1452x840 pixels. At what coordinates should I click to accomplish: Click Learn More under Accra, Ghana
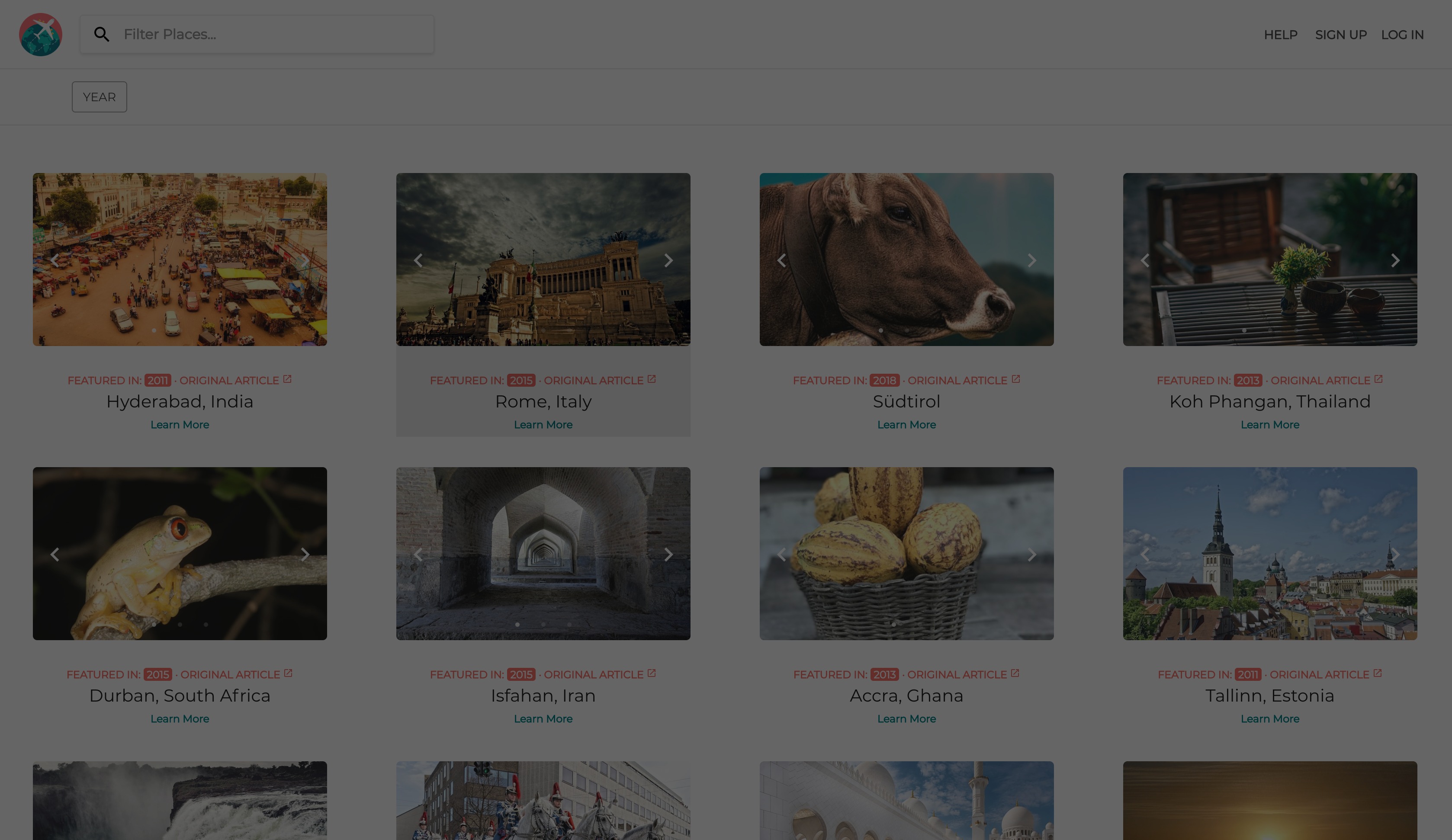point(906,718)
